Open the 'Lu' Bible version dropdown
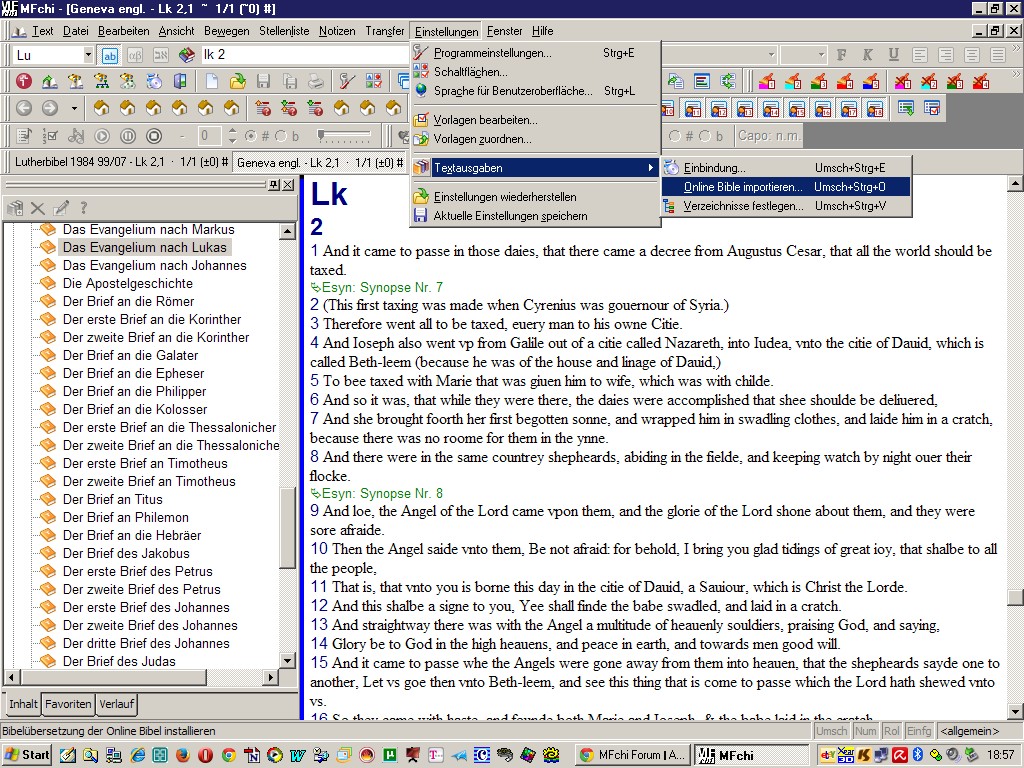 tap(88, 55)
